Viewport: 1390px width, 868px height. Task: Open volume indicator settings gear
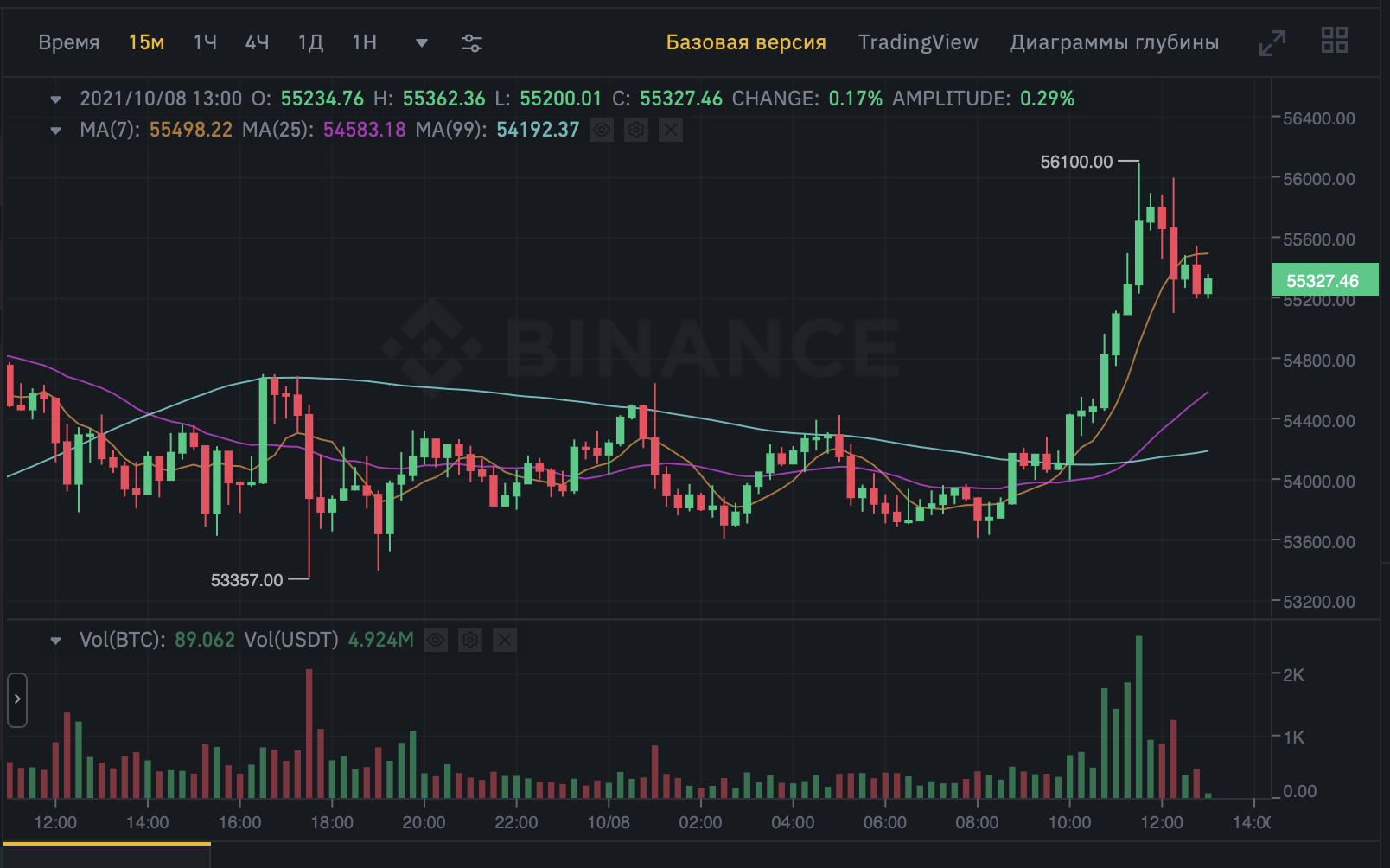click(470, 640)
